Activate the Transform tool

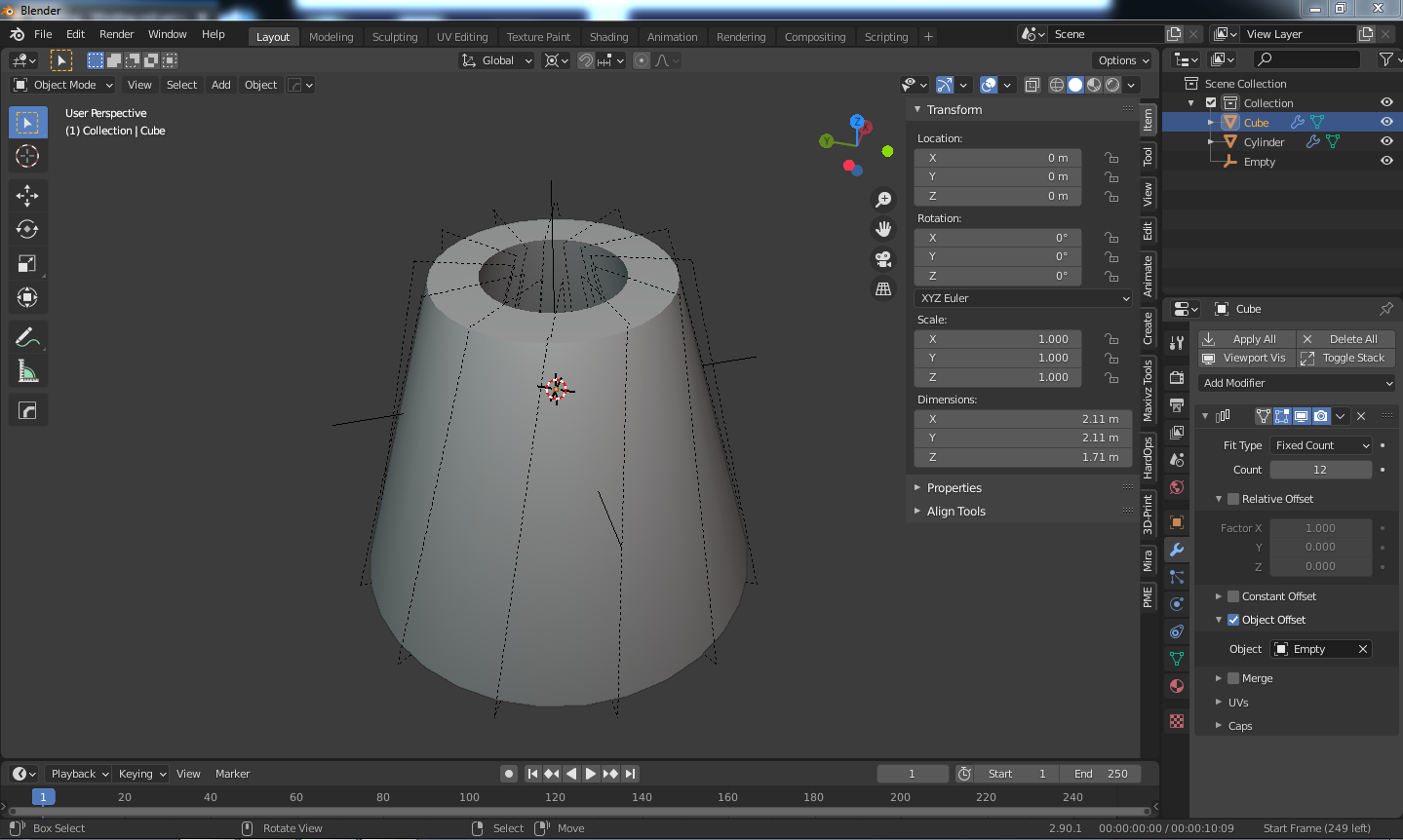[x=27, y=297]
